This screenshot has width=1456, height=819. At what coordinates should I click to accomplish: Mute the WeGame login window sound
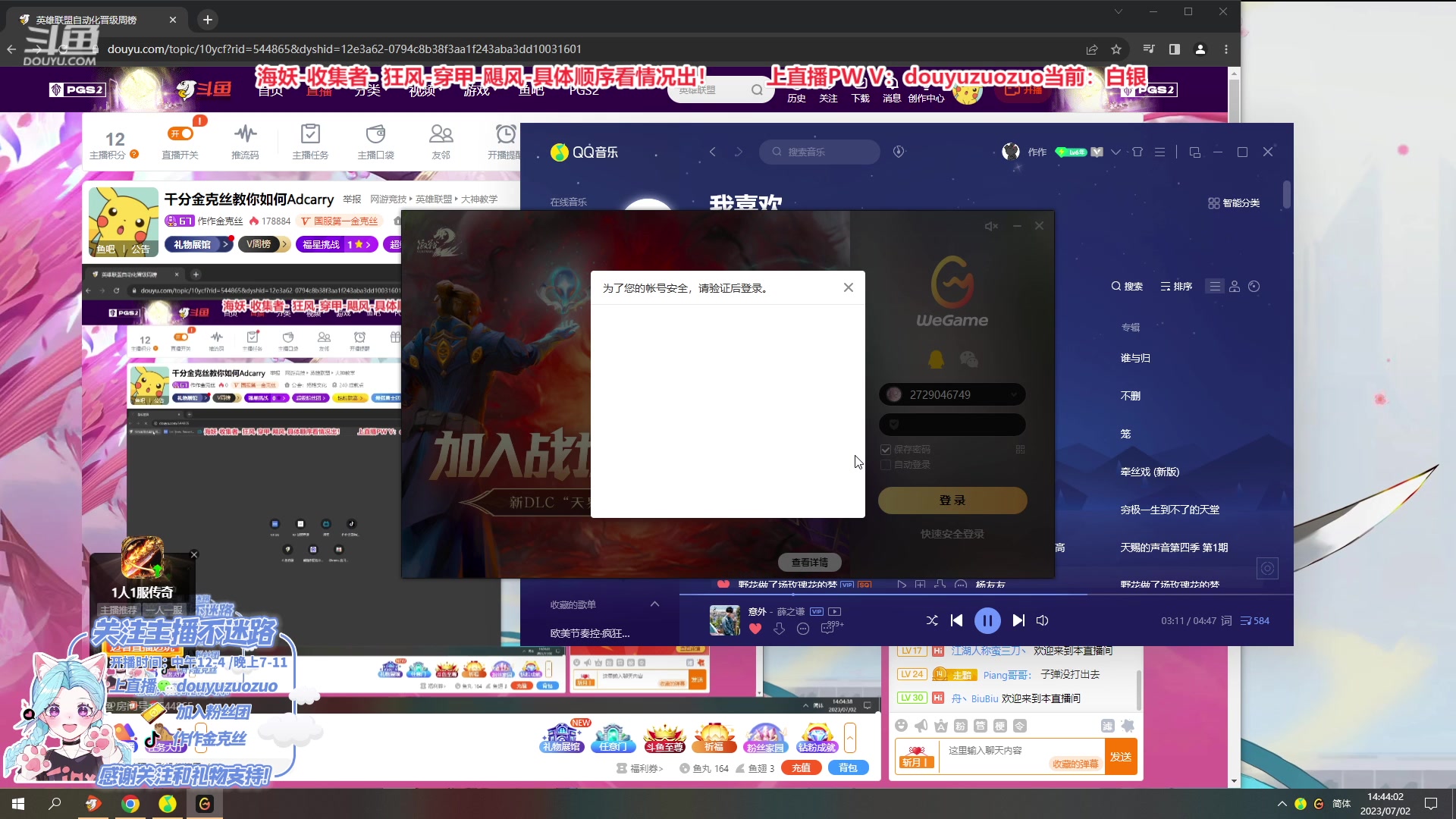[x=991, y=226]
